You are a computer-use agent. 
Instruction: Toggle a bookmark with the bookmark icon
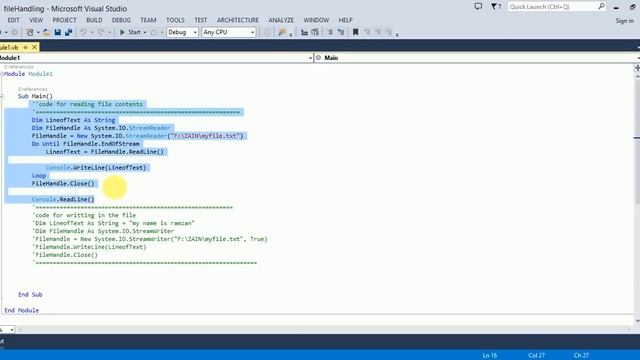pos(356,32)
